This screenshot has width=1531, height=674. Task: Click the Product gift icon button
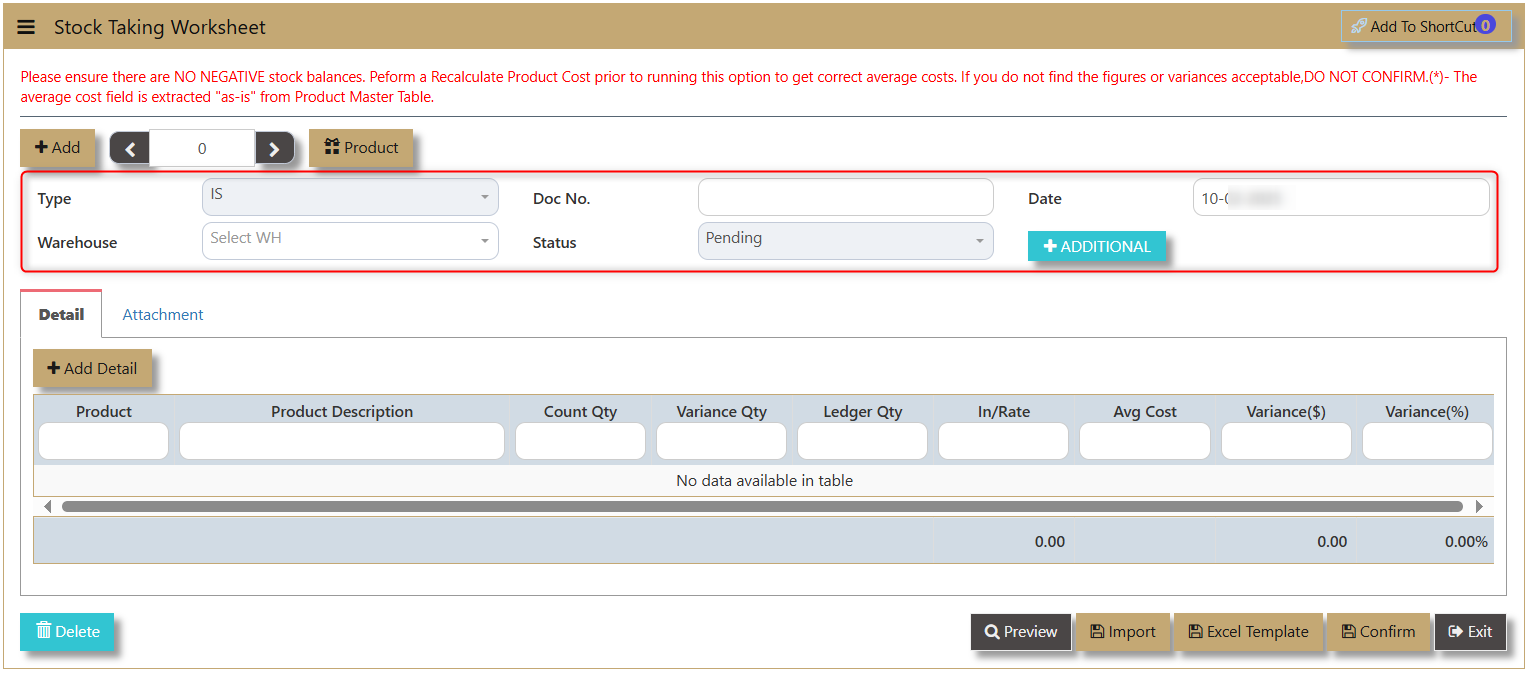tap(361, 148)
